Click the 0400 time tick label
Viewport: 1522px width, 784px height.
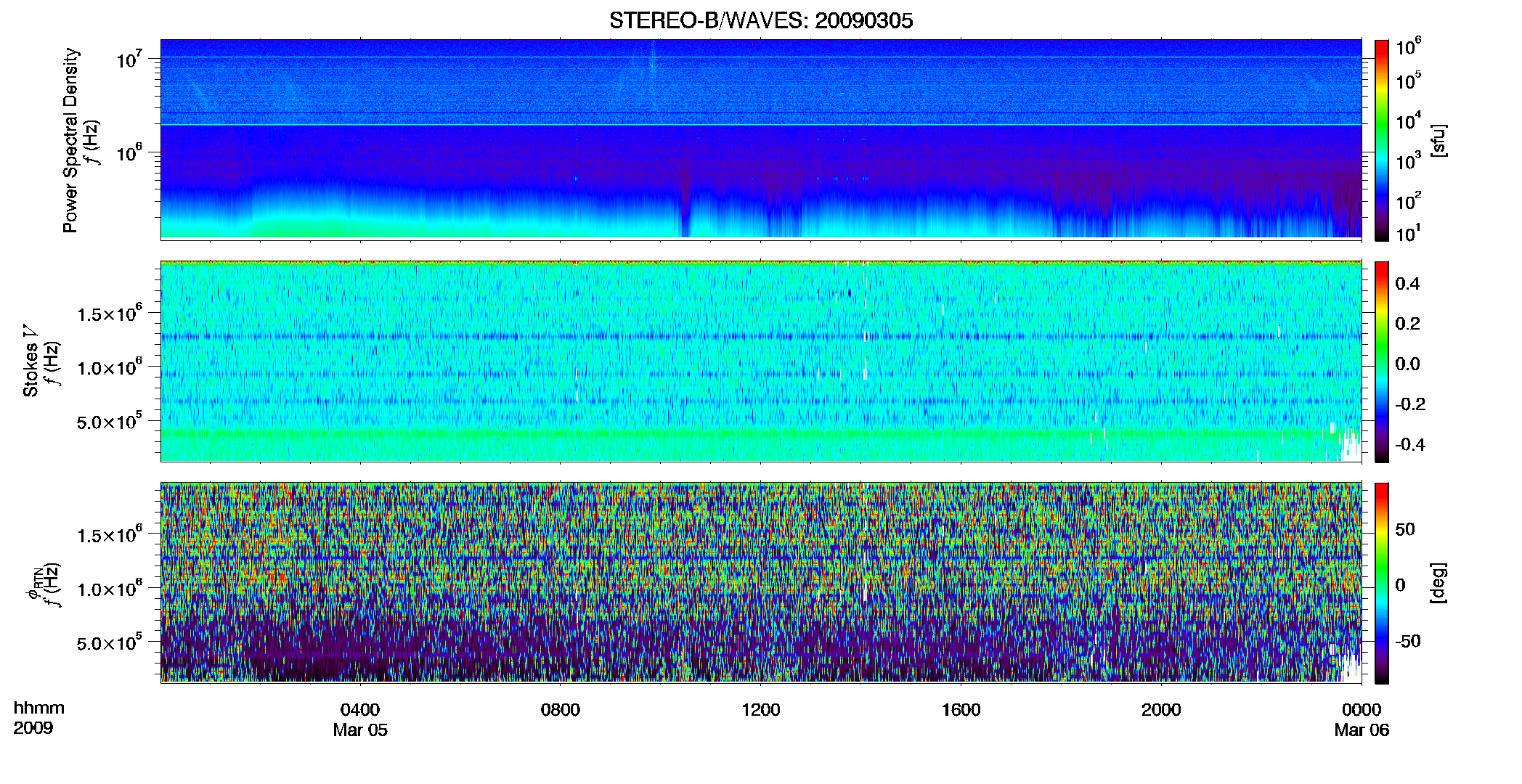coord(360,709)
